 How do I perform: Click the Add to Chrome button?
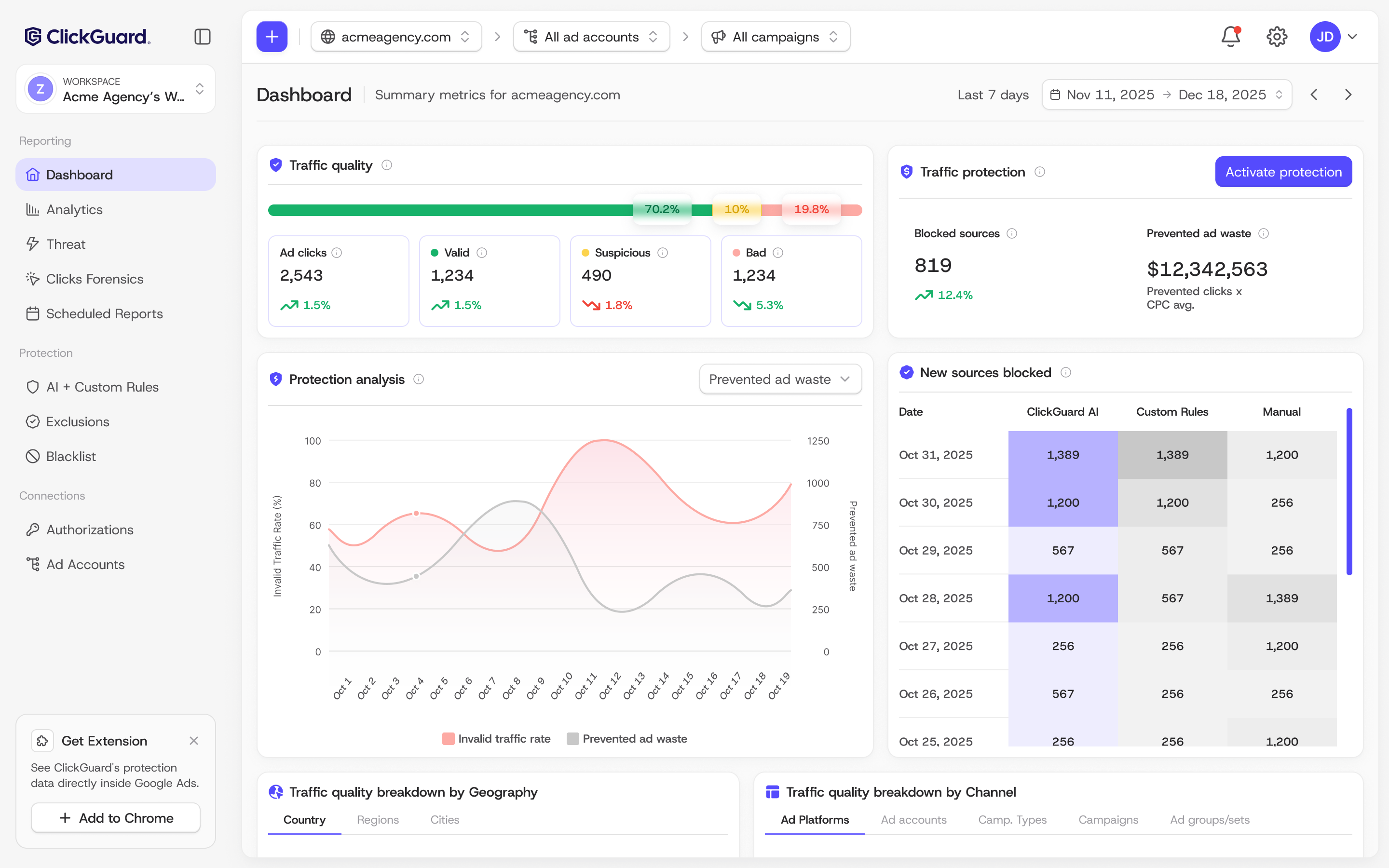(116, 817)
